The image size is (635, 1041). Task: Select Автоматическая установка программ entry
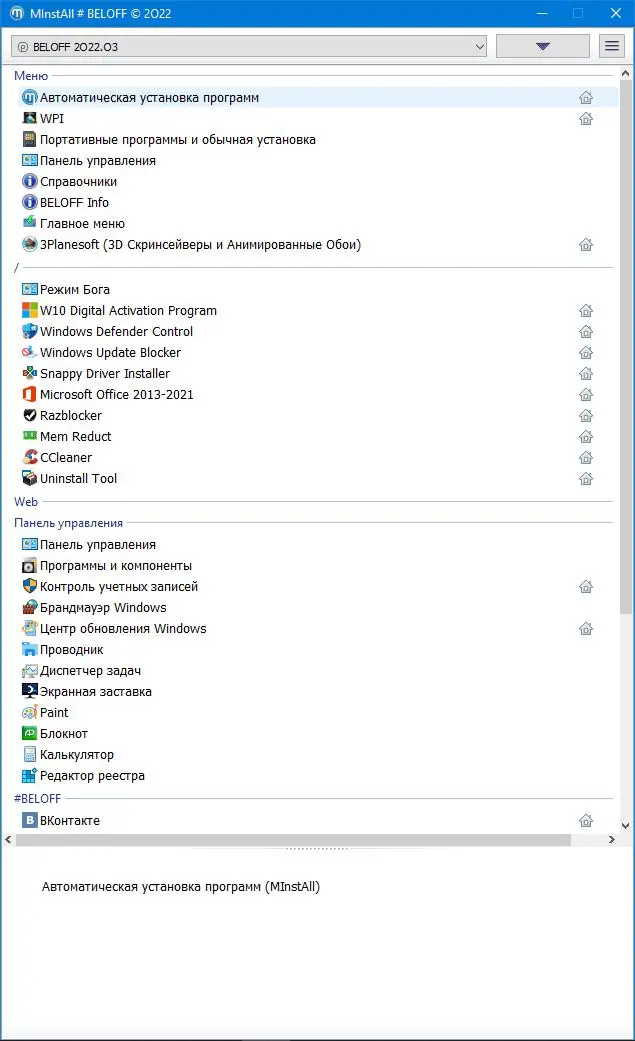(x=149, y=98)
